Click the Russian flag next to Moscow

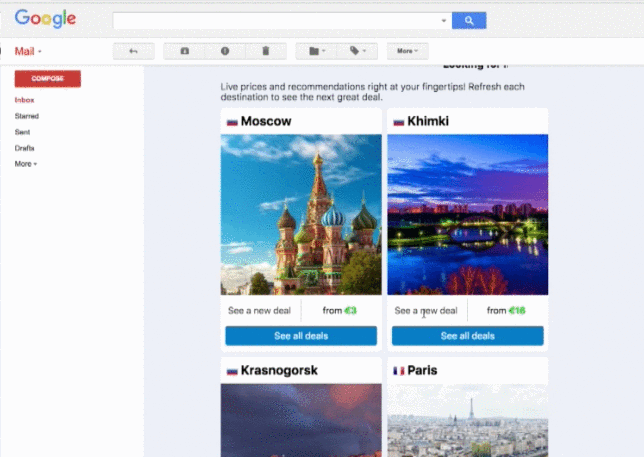pos(232,122)
